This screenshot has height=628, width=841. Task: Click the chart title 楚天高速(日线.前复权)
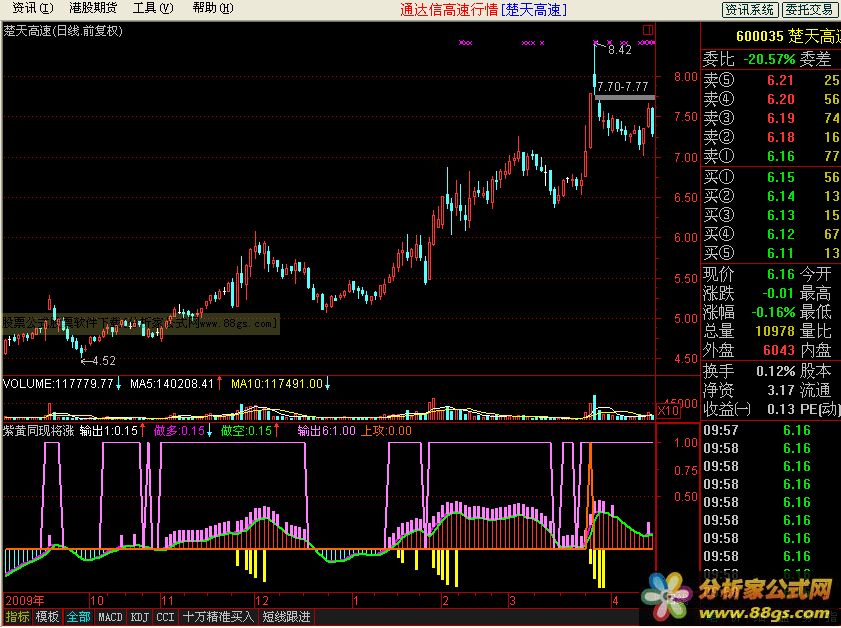pyautogui.click(x=63, y=31)
